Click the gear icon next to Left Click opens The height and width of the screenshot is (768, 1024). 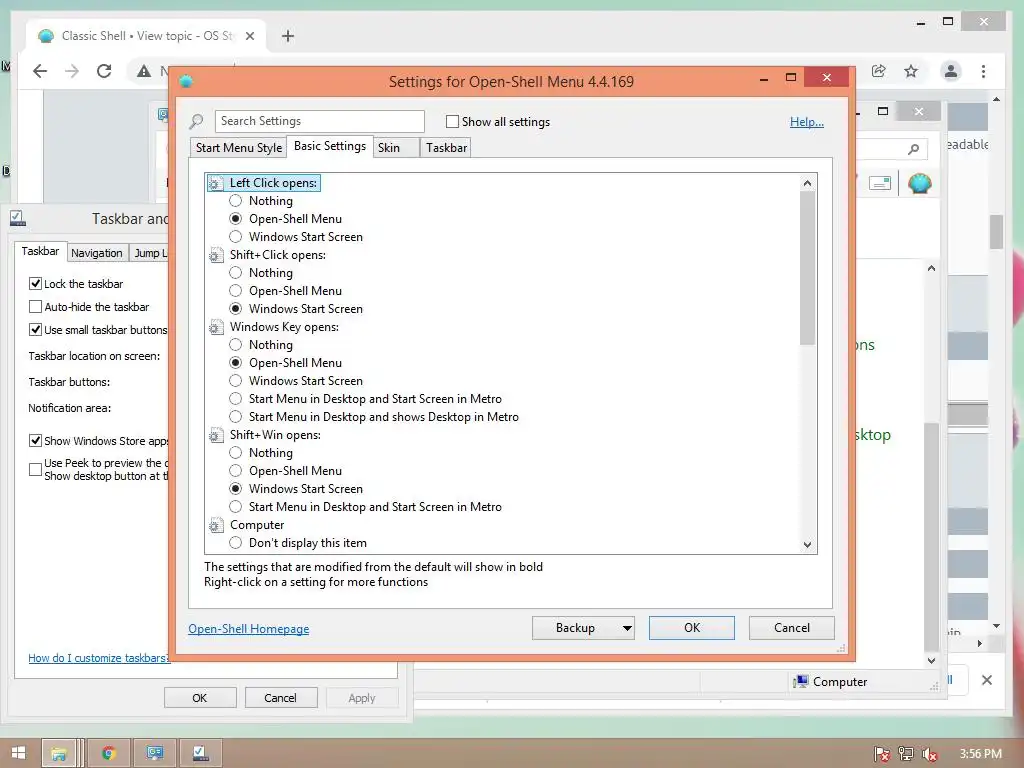click(216, 184)
